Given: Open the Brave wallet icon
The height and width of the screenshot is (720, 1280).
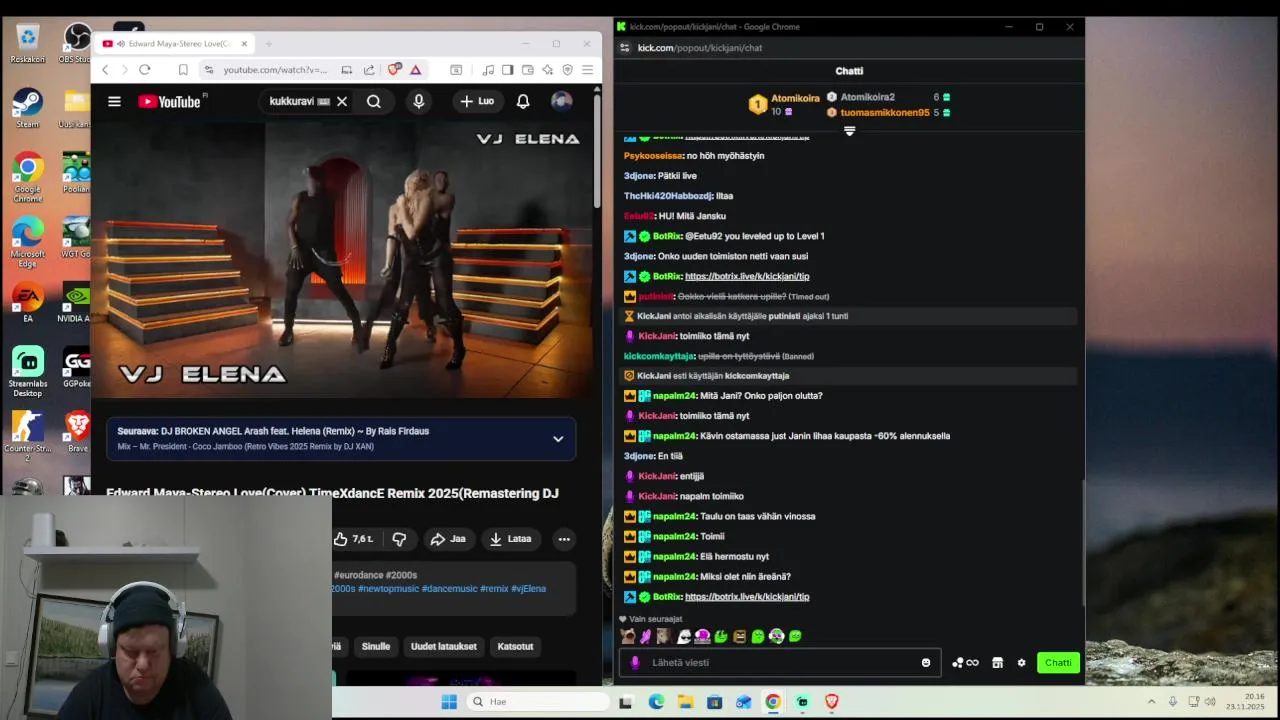Looking at the screenshot, I should (528, 69).
